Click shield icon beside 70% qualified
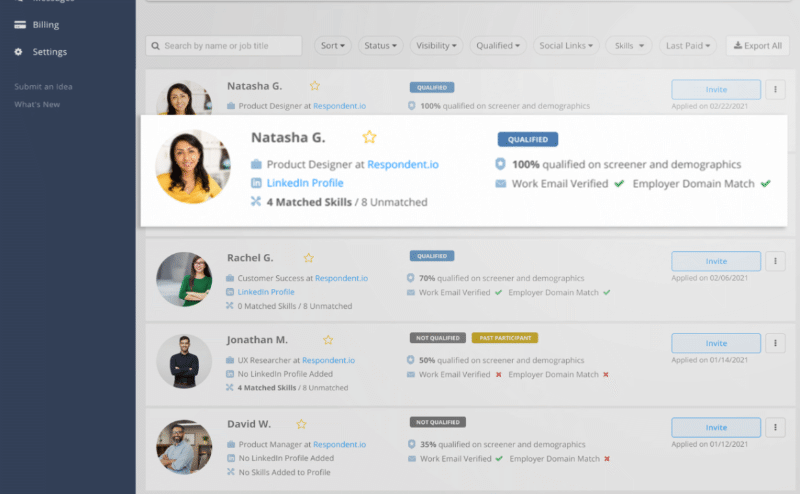 410,278
